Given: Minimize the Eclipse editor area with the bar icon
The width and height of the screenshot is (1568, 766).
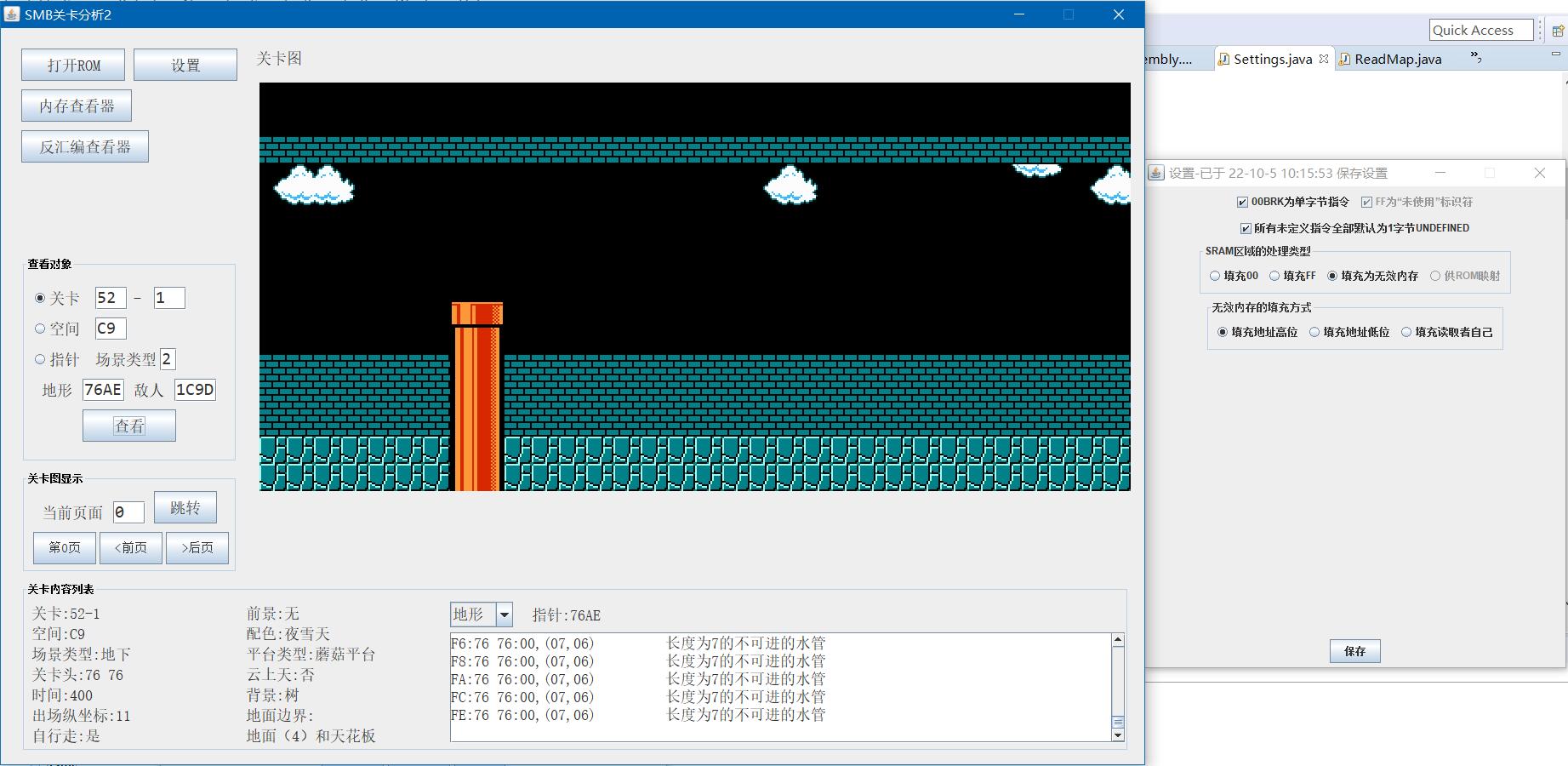Looking at the screenshot, I should point(1557,54).
